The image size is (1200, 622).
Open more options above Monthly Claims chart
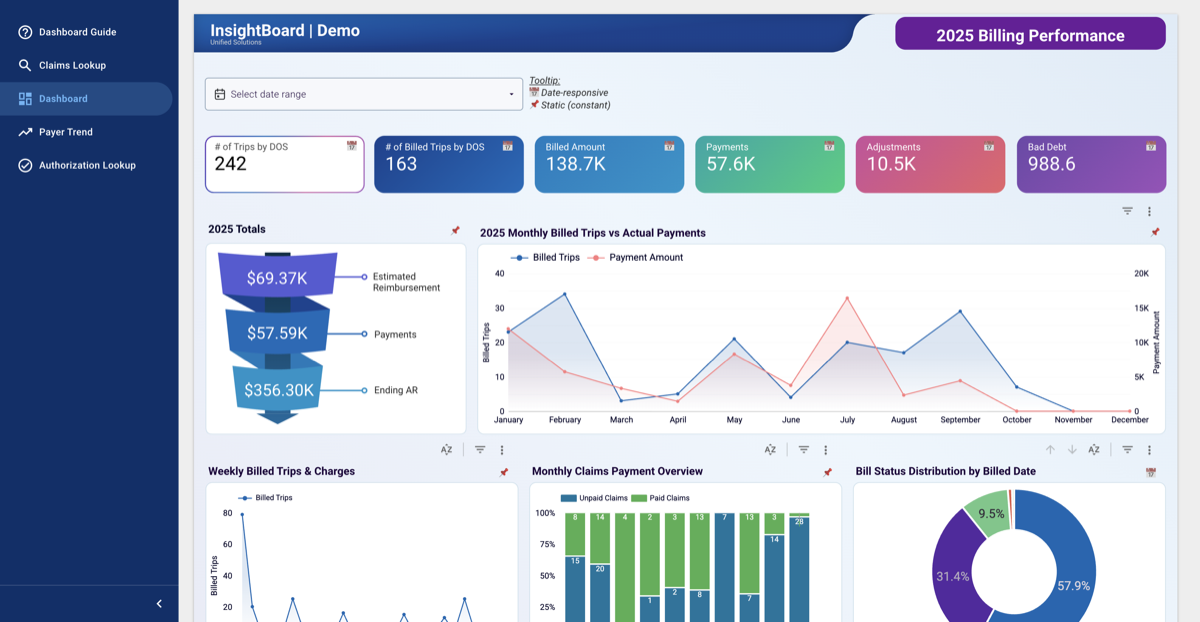click(826, 450)
